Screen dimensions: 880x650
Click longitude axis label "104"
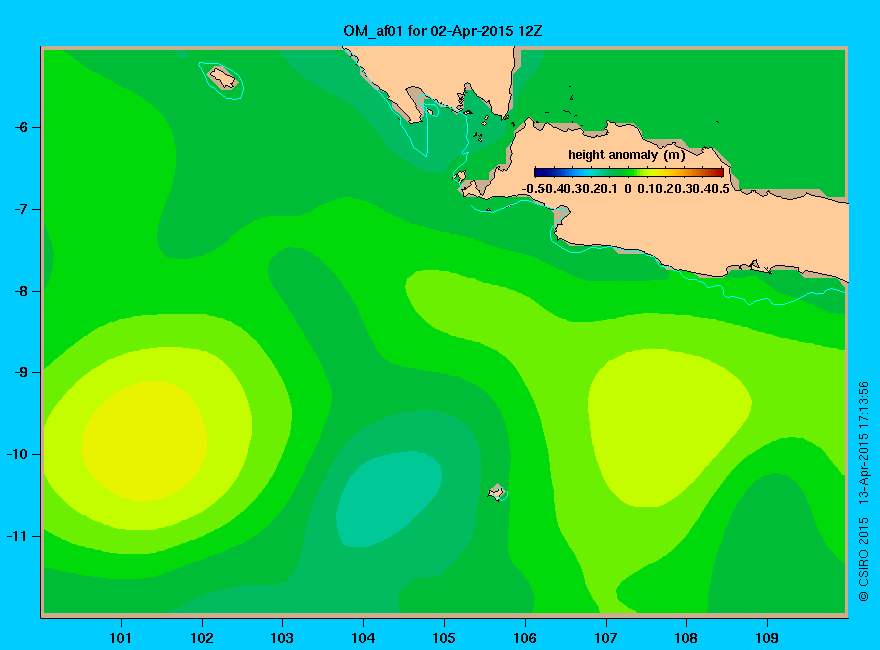pyautogui.click(x=363, y=638)
